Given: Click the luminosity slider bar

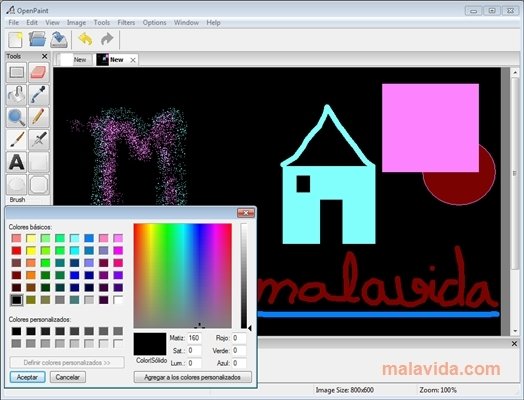Looking at the screenshot, I should tap(244, 276).
